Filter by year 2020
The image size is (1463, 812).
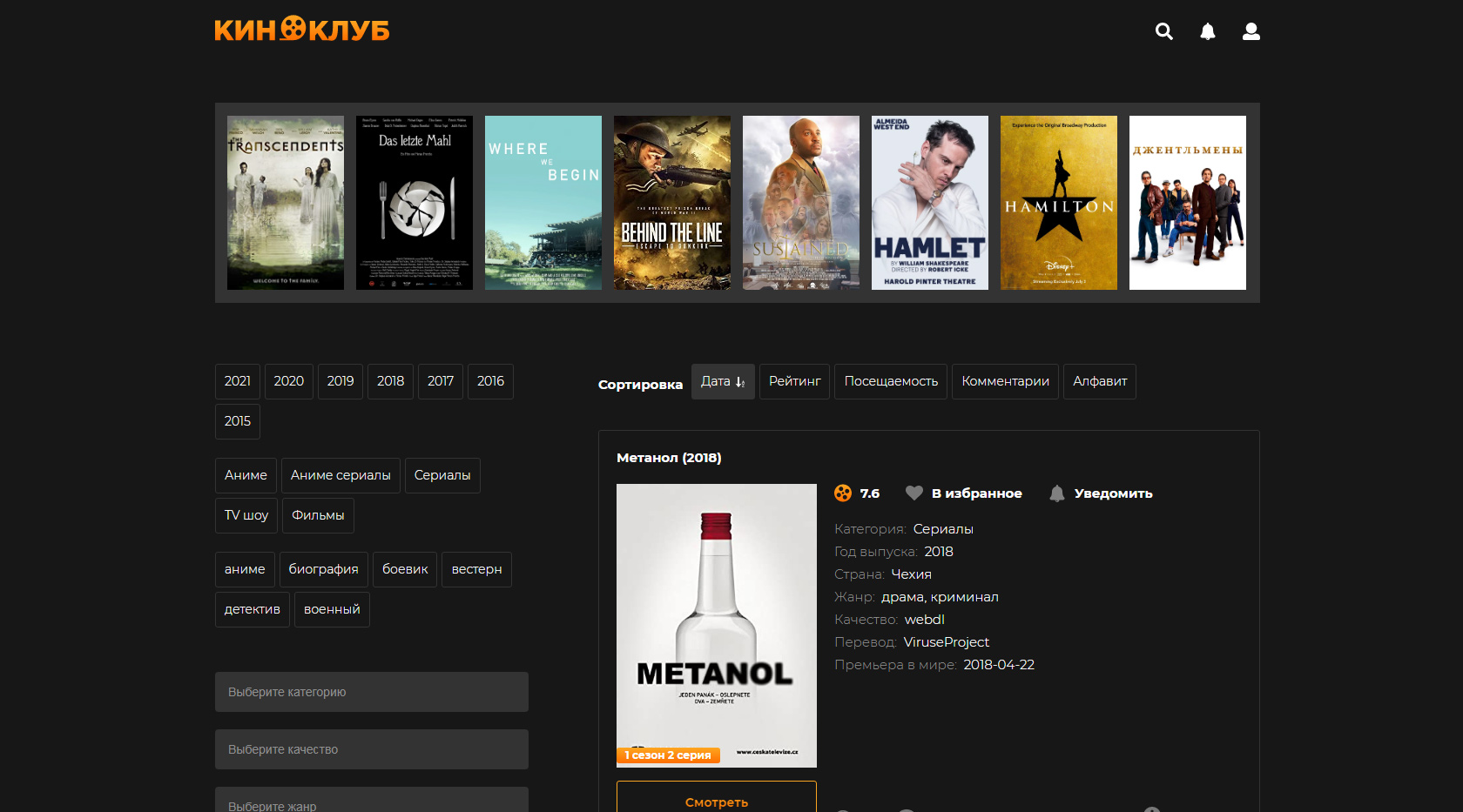289,381
